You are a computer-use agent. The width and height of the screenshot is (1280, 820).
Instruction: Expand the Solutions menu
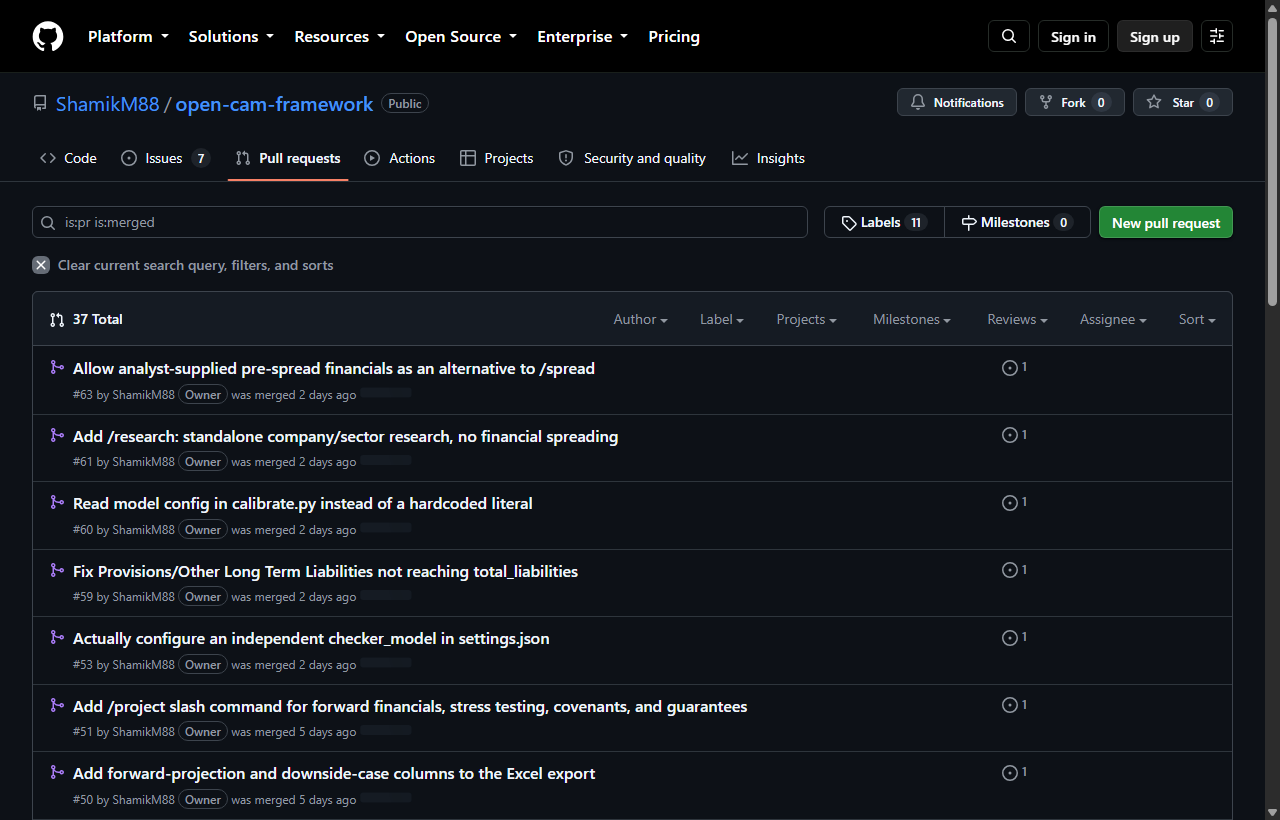pos(231,36)
